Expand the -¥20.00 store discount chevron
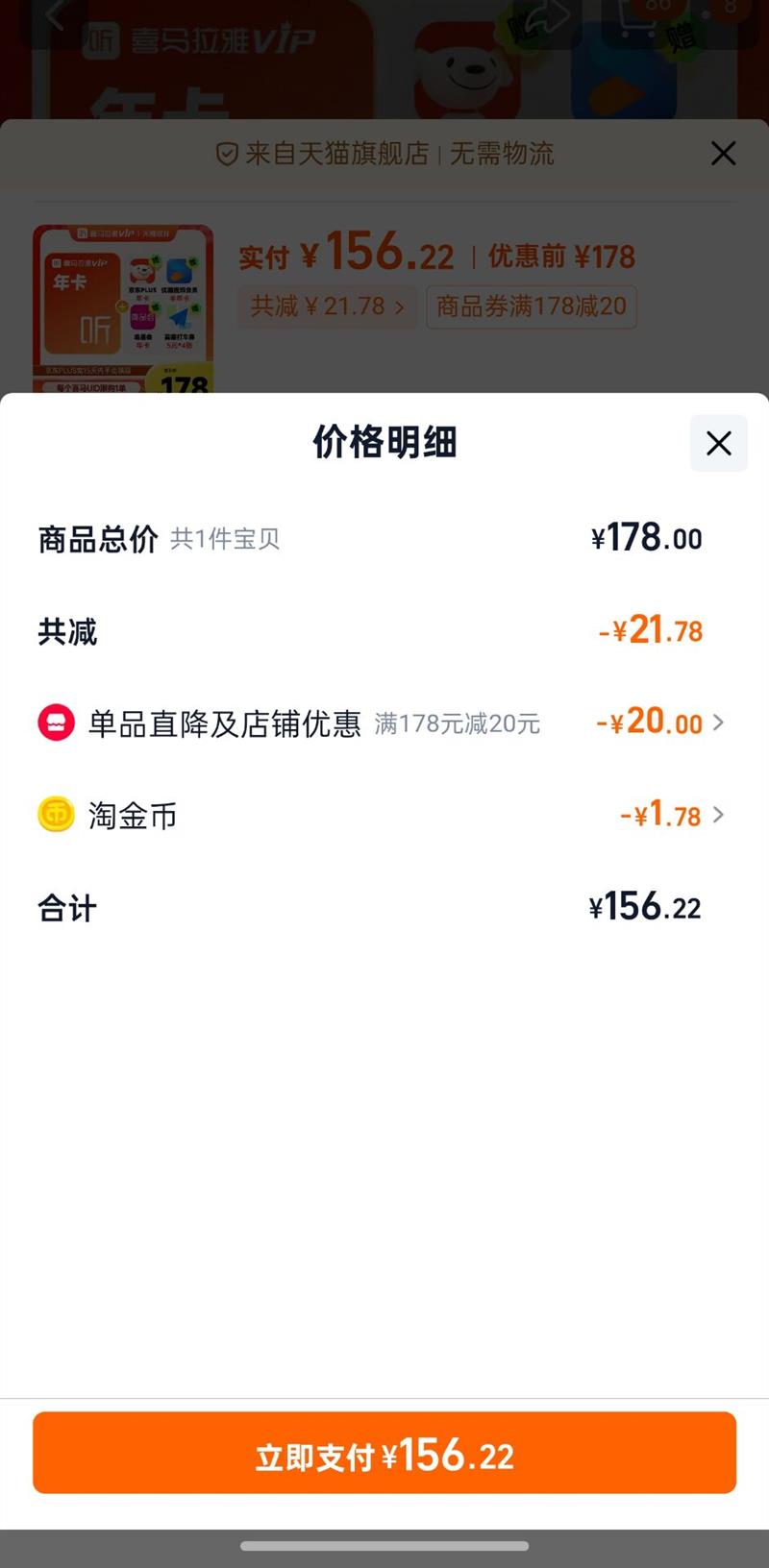769x1568 pixels. [718, 722]
